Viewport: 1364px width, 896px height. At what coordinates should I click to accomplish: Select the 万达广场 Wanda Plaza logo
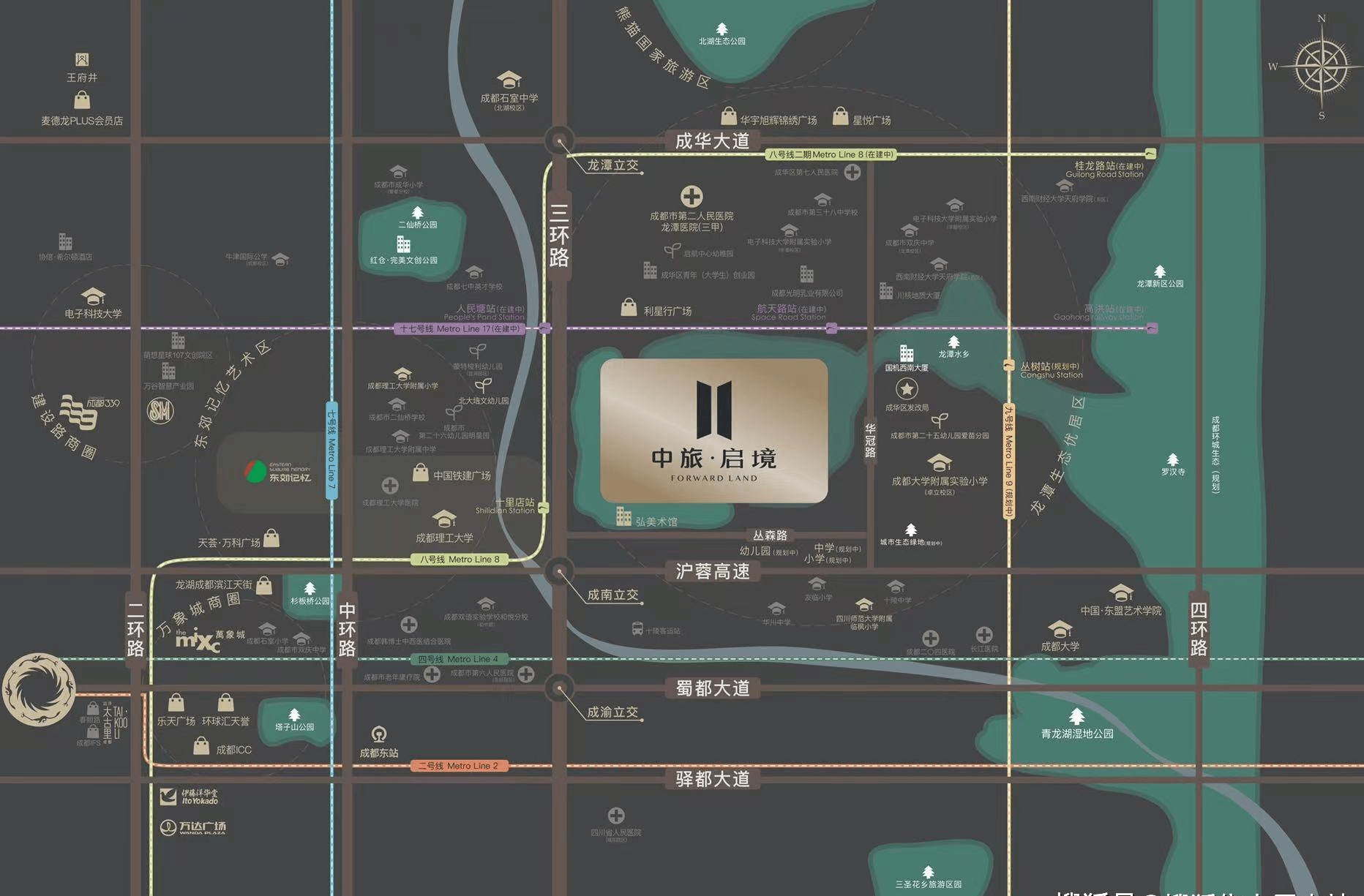point(193,827)
